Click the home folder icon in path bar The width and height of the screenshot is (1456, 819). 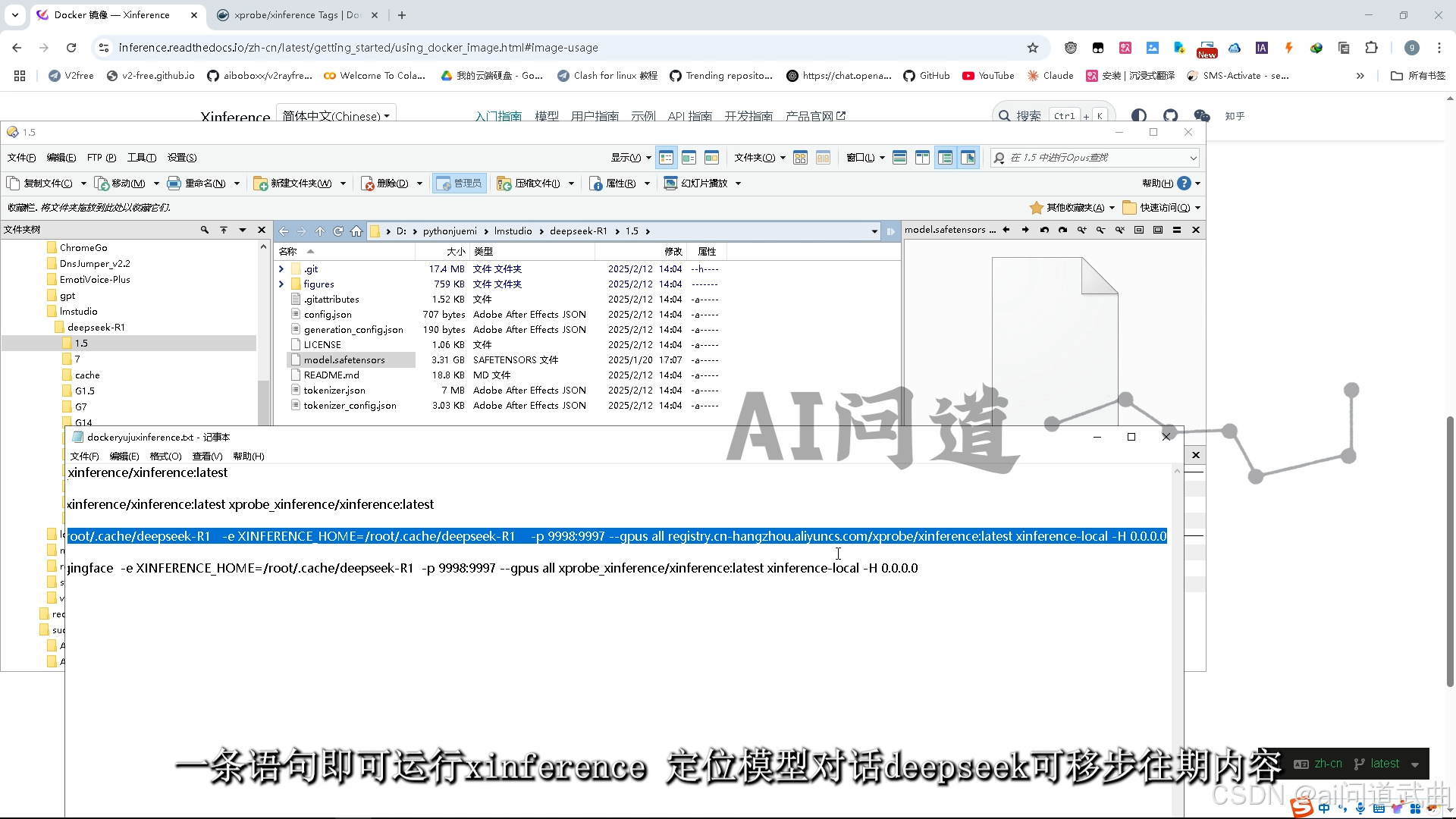point(356,231)
